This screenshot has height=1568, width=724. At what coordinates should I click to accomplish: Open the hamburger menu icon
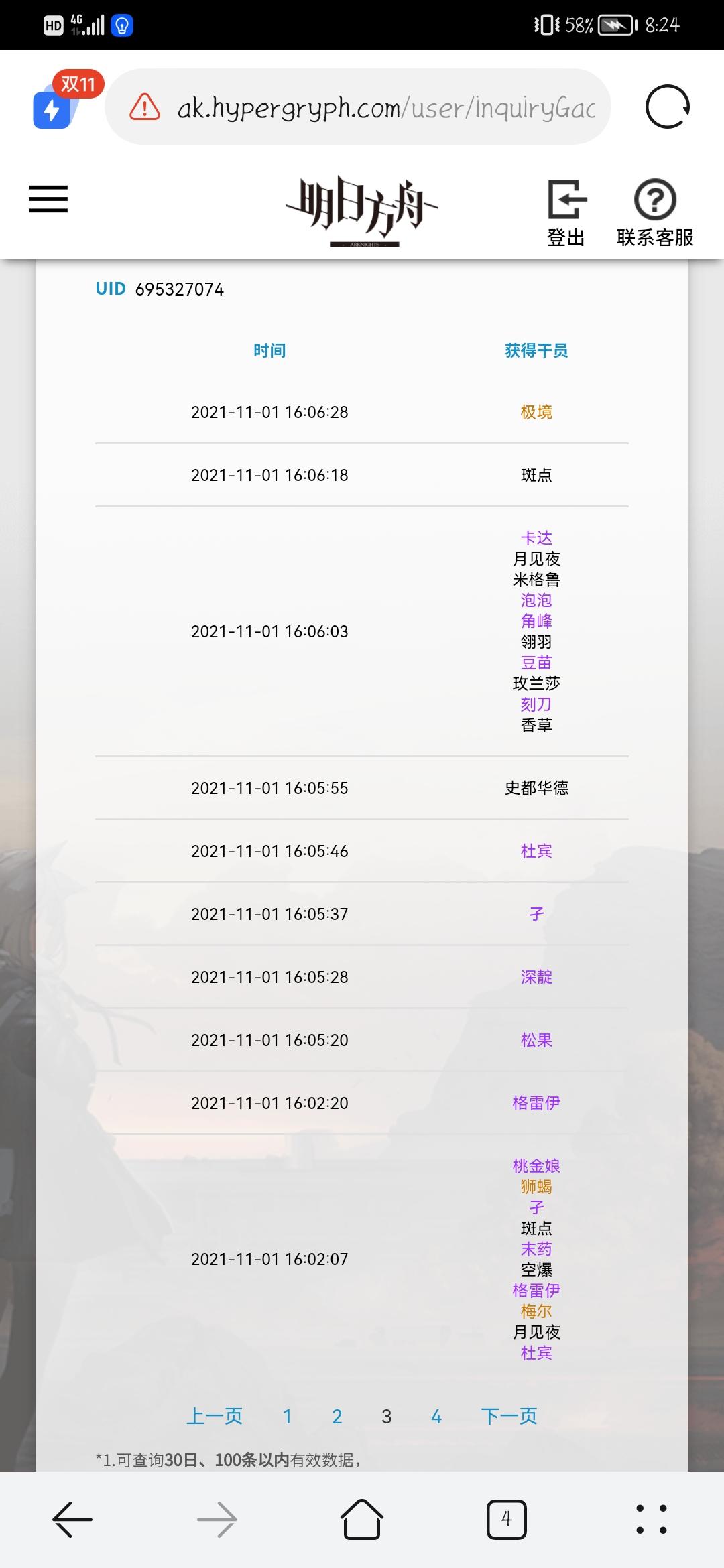point(48,199)
